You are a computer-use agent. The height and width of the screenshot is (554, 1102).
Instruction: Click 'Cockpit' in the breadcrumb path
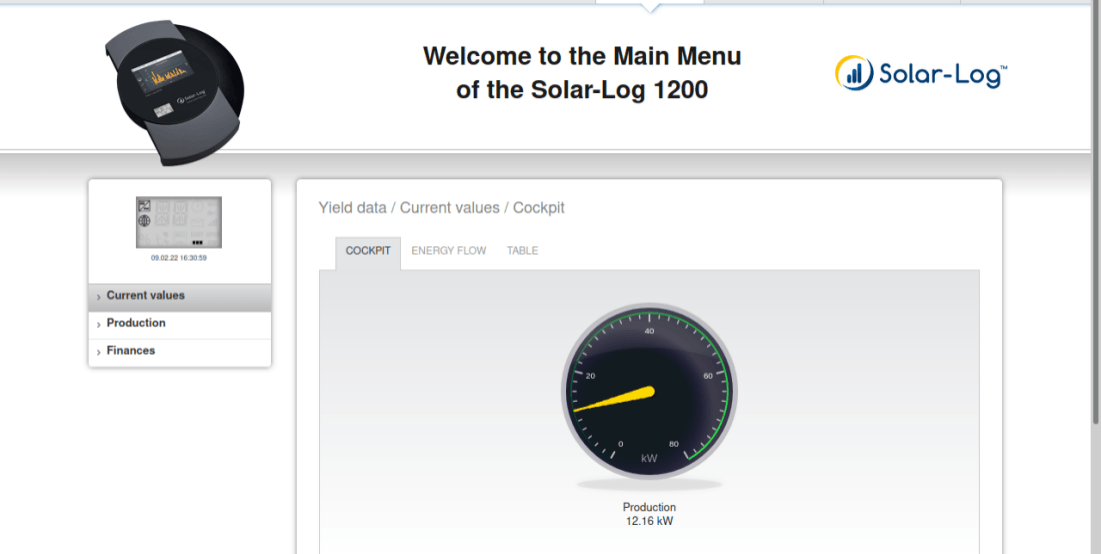pyautogui.click(x=539, y=208)
